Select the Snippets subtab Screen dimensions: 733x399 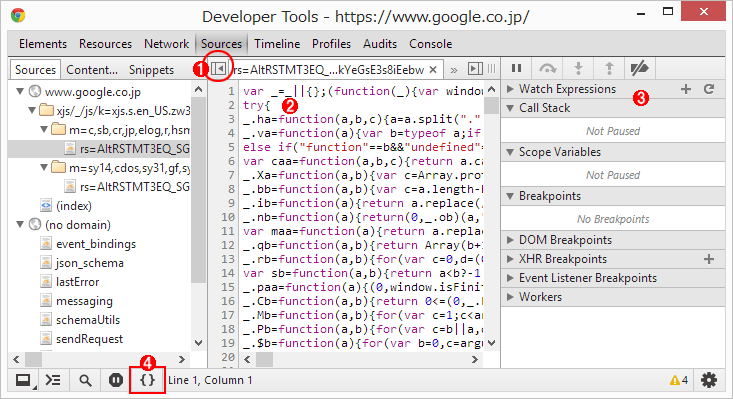[151, 70]
